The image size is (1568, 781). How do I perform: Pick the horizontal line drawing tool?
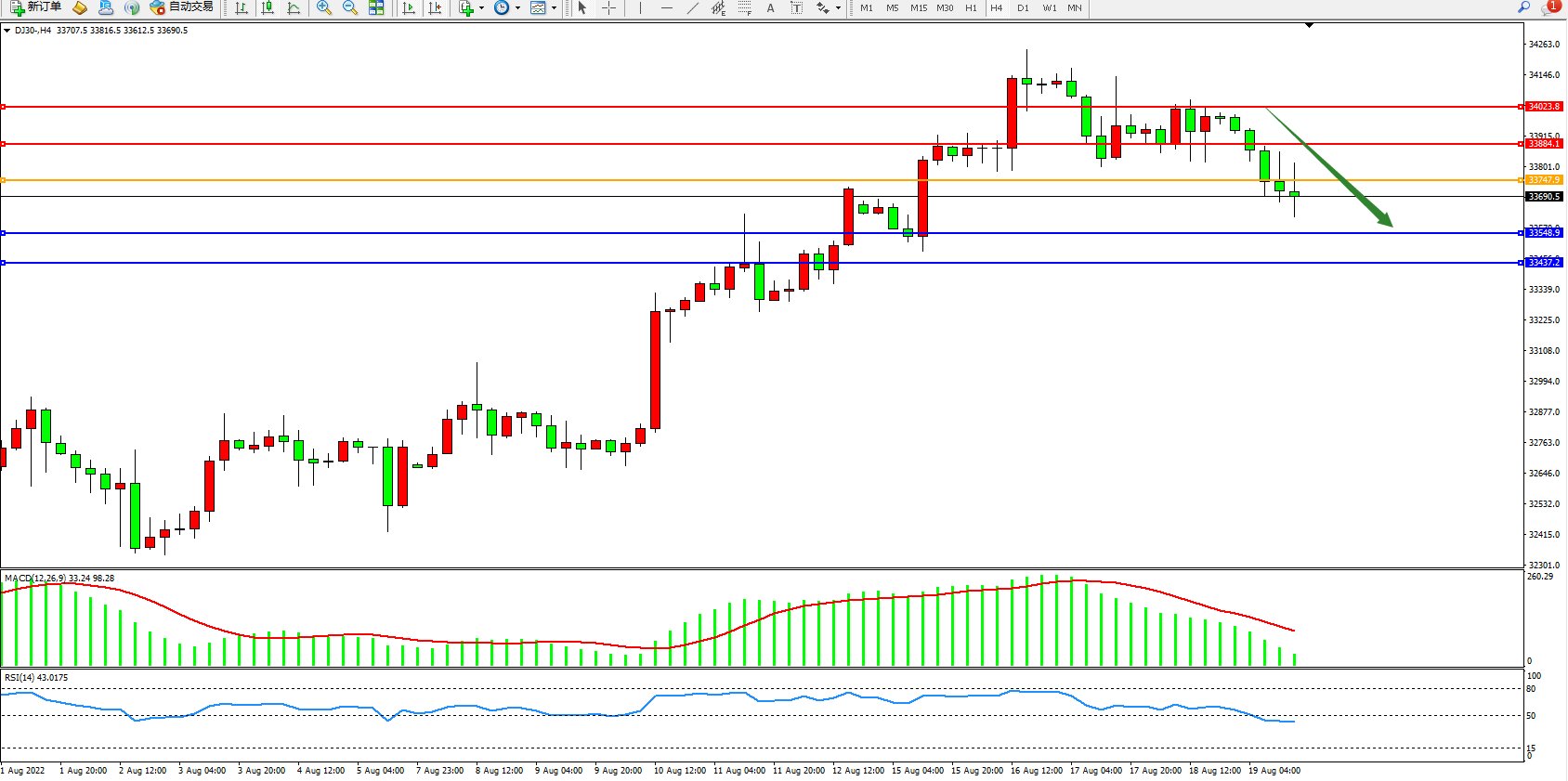pos(666,7)
